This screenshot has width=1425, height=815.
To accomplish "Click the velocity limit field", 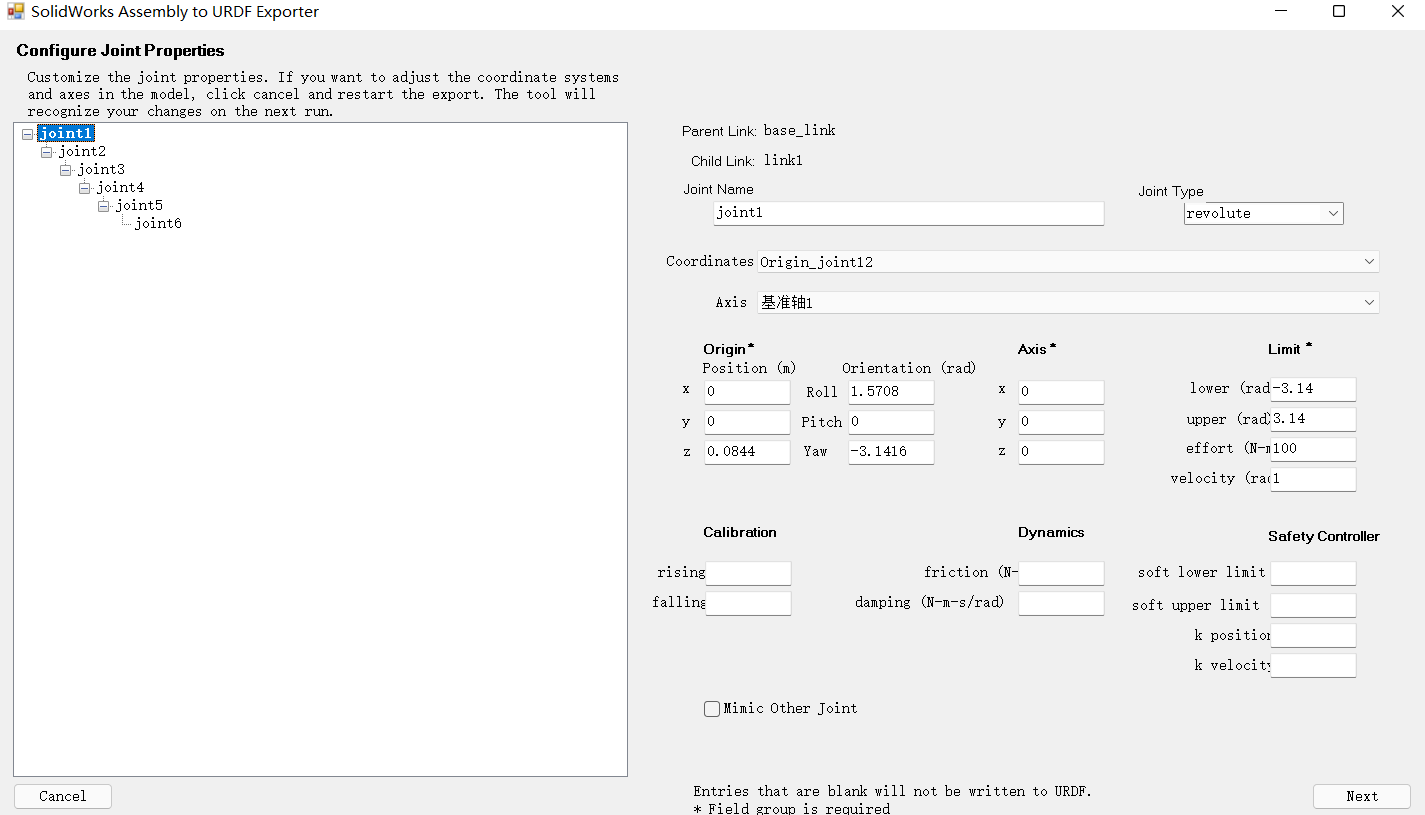I will point(1313,479).
